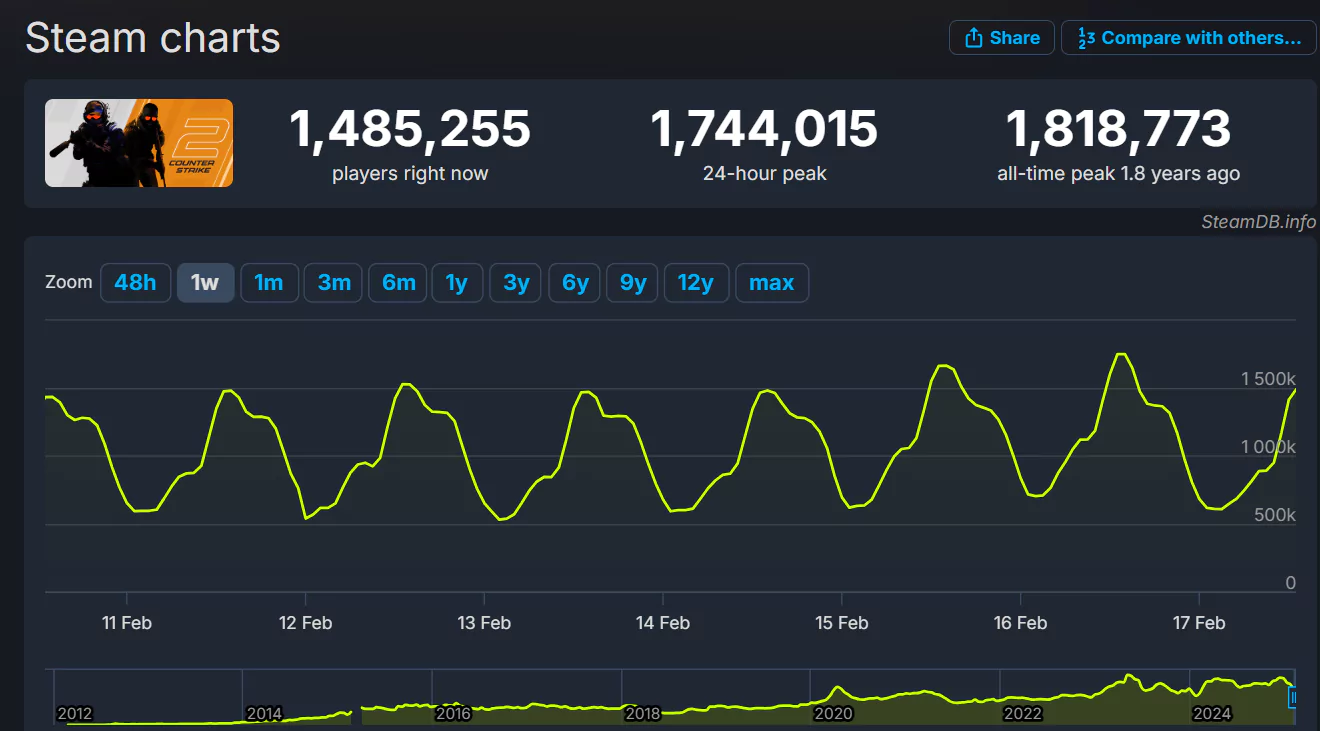The height and width of the screenshot is (731, 1320).
Task: Click the Counter-Strike 2 game thumbnail
Action: 139,143
